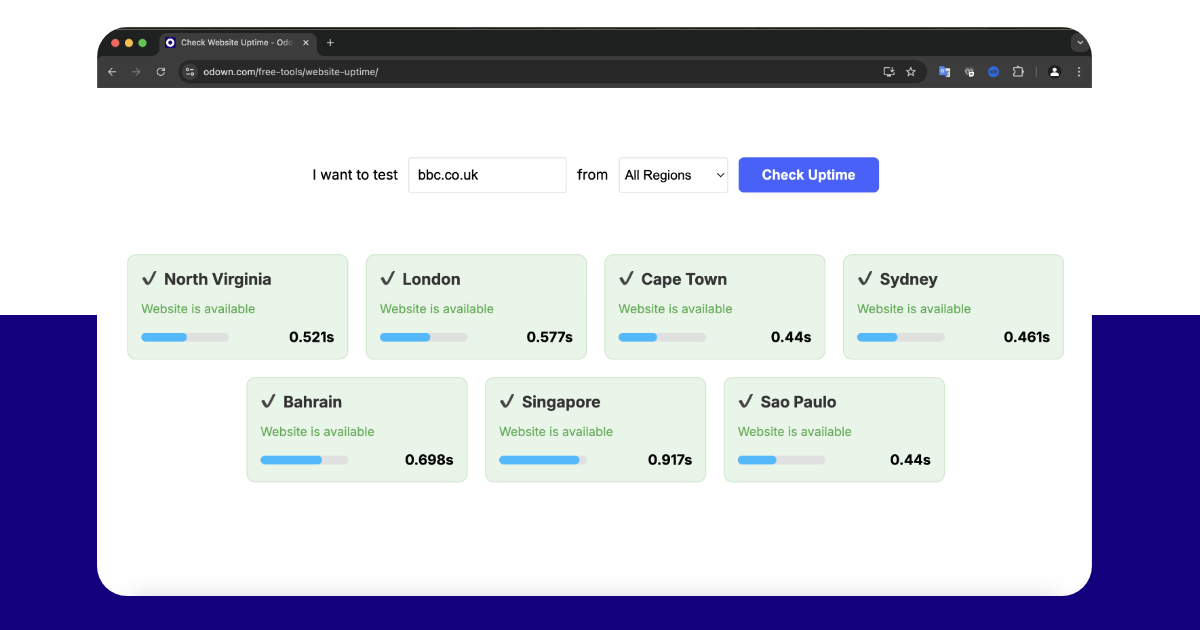Click the London region title

[432, 279]
